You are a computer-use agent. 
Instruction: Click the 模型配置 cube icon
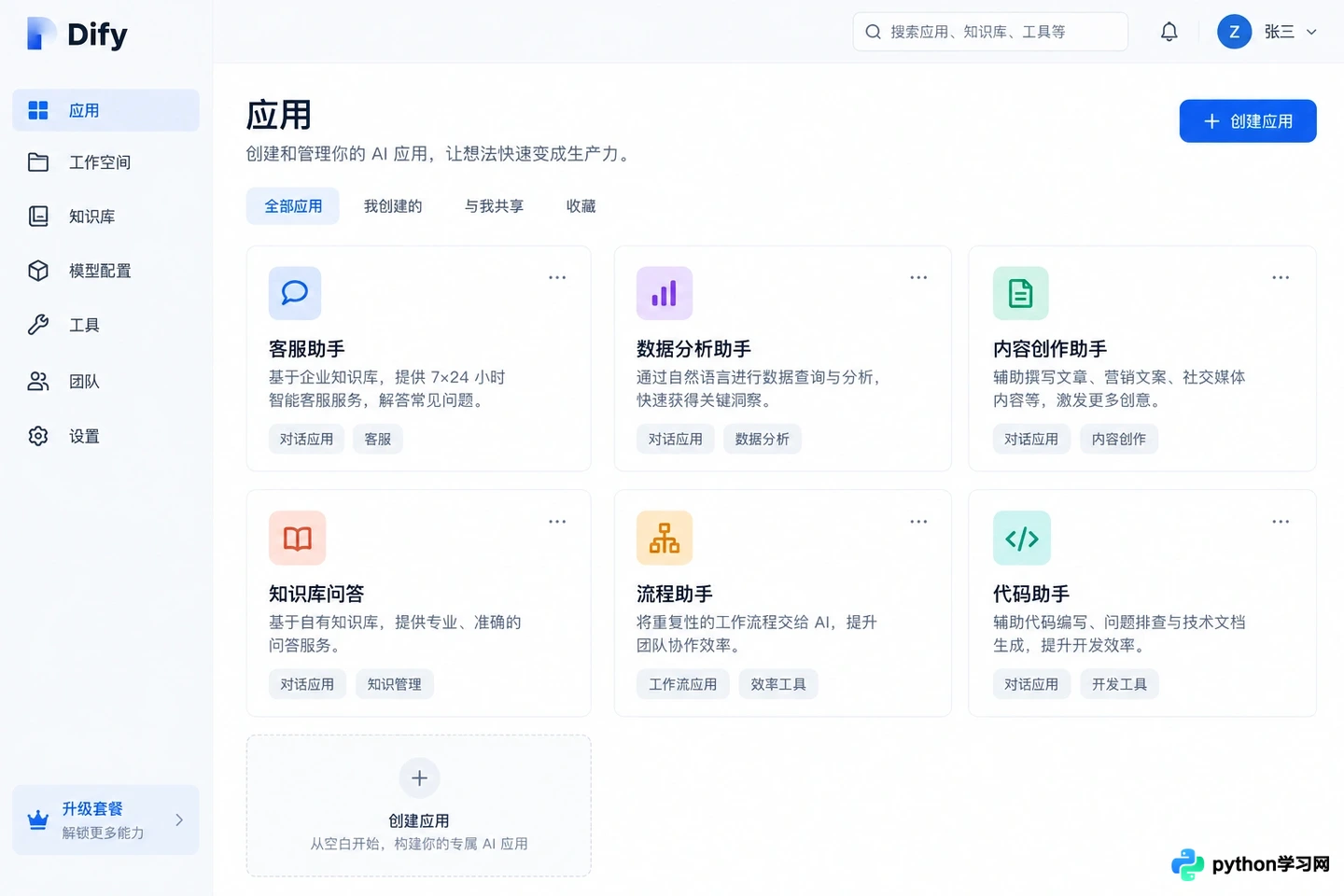[38, 271]
